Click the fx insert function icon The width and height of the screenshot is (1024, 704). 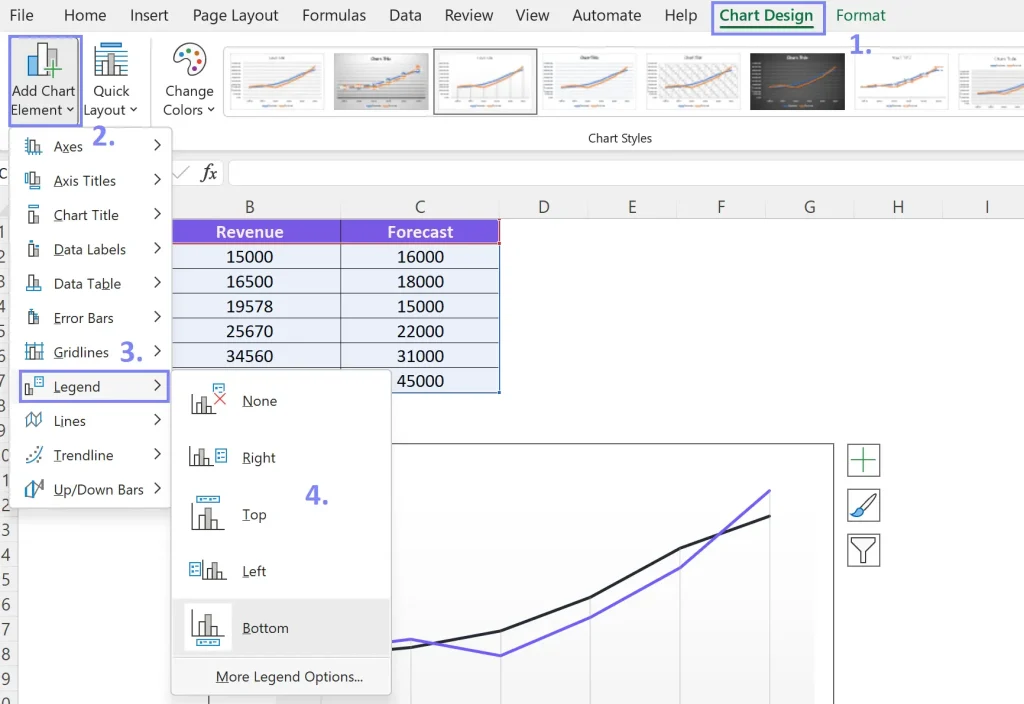(x=207, y=172)
